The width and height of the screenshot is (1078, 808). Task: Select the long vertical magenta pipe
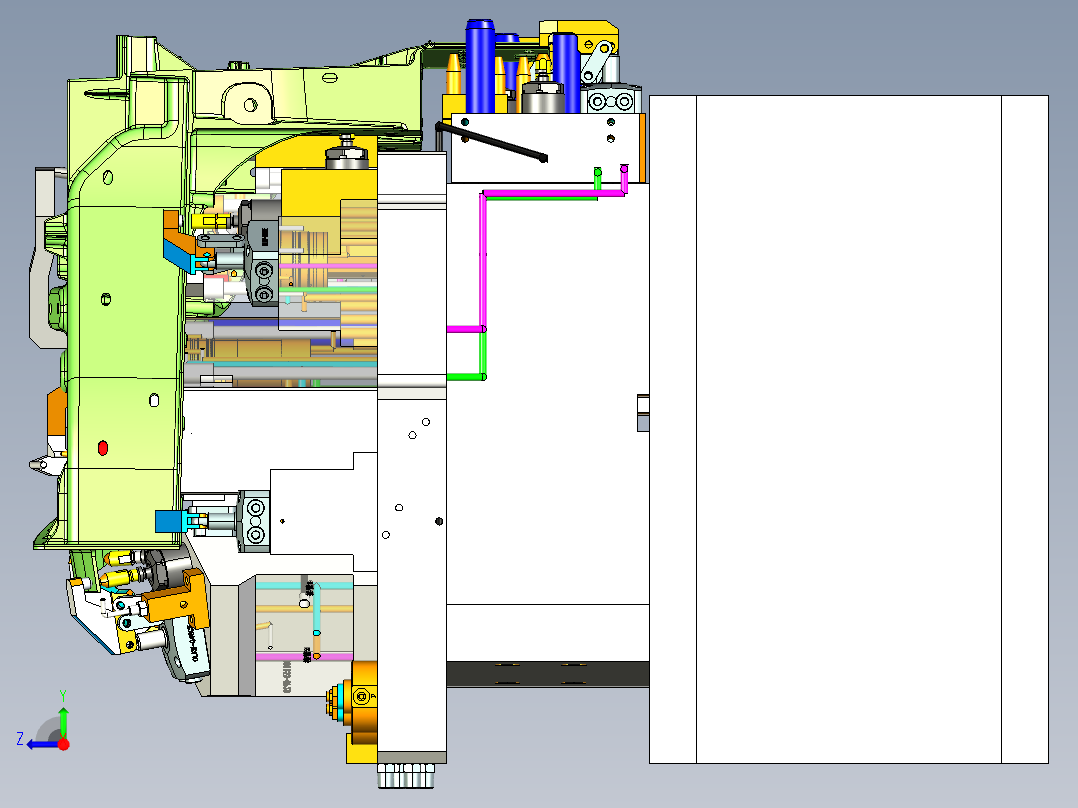tap(483, 261)
